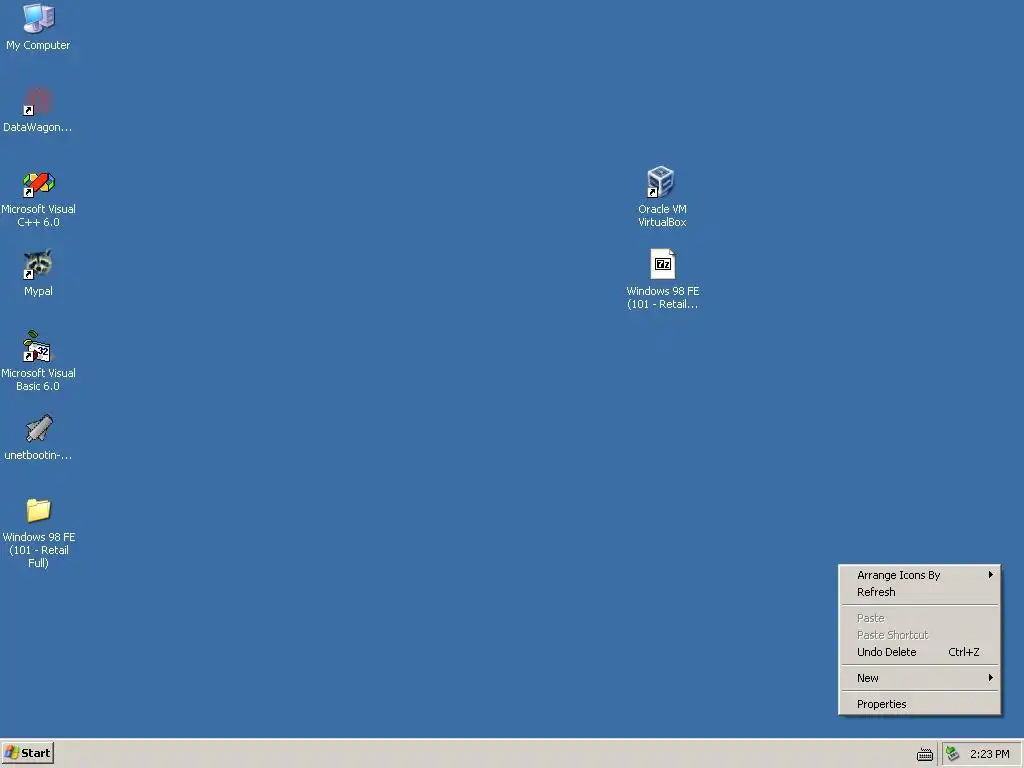Screen dimensions: 1024x768
Task: Select the Oracle VM VirtualBox icon
Action: point(661,182)
